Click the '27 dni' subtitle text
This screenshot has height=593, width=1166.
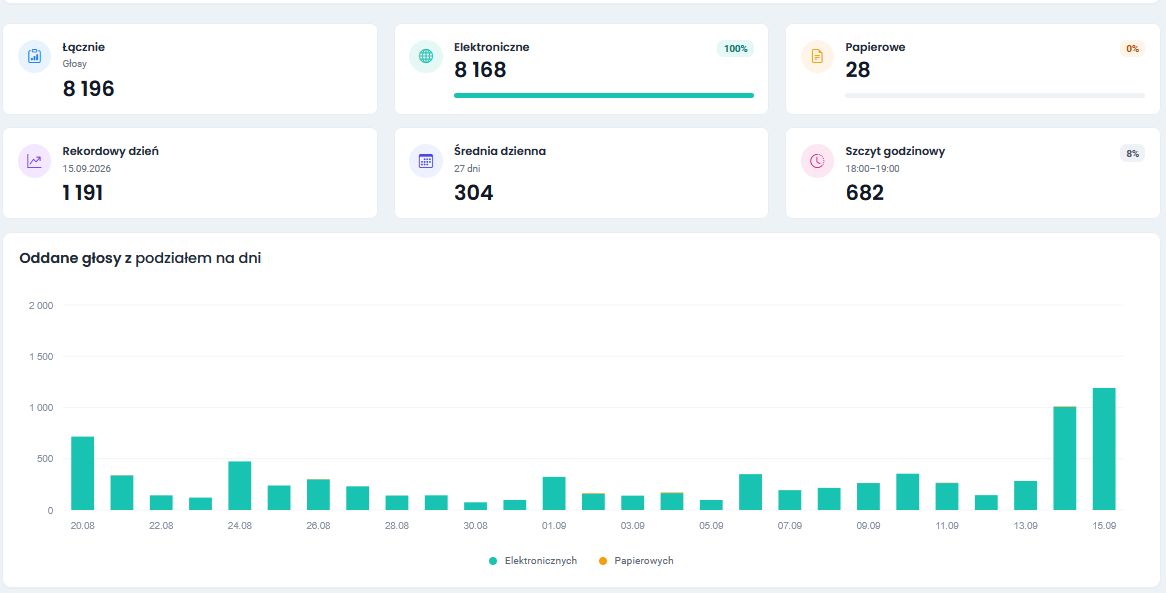[x=467, y=169]
